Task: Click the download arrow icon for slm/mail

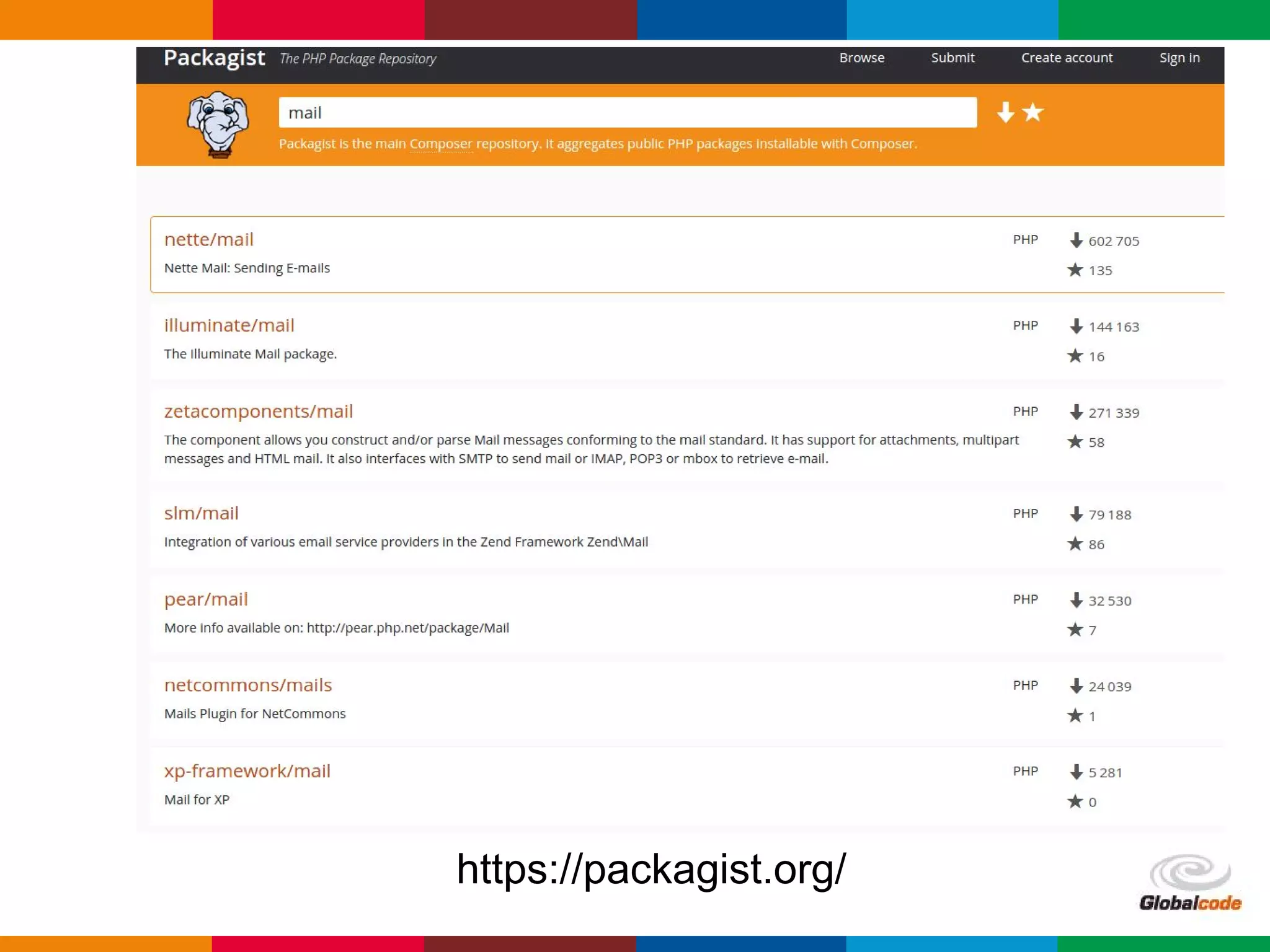Action: pos(1076,514)
